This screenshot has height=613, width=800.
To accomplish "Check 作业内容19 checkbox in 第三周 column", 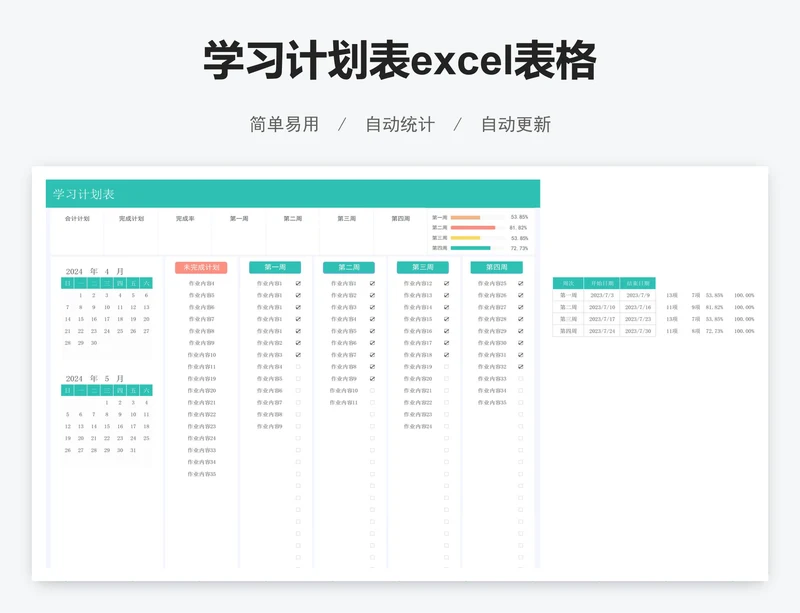I will coord(446,367).
